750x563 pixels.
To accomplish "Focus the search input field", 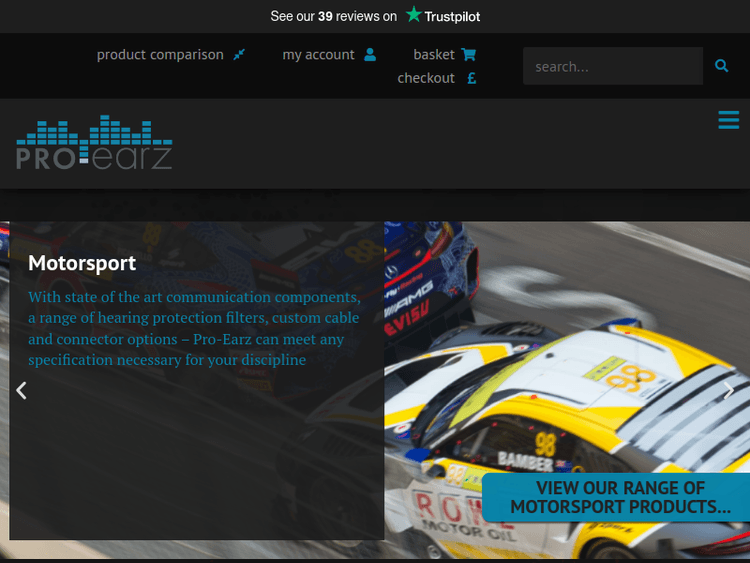I will tap(612, 67).
